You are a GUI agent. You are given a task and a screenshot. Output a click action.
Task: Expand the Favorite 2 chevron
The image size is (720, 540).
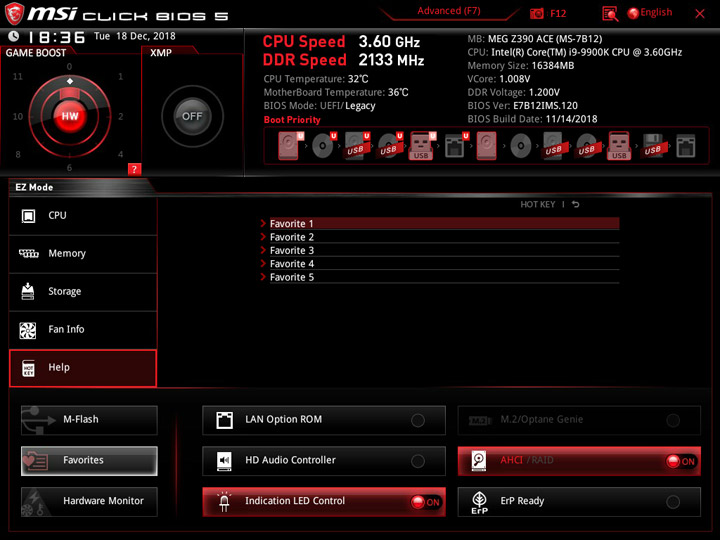pos(263,236)
